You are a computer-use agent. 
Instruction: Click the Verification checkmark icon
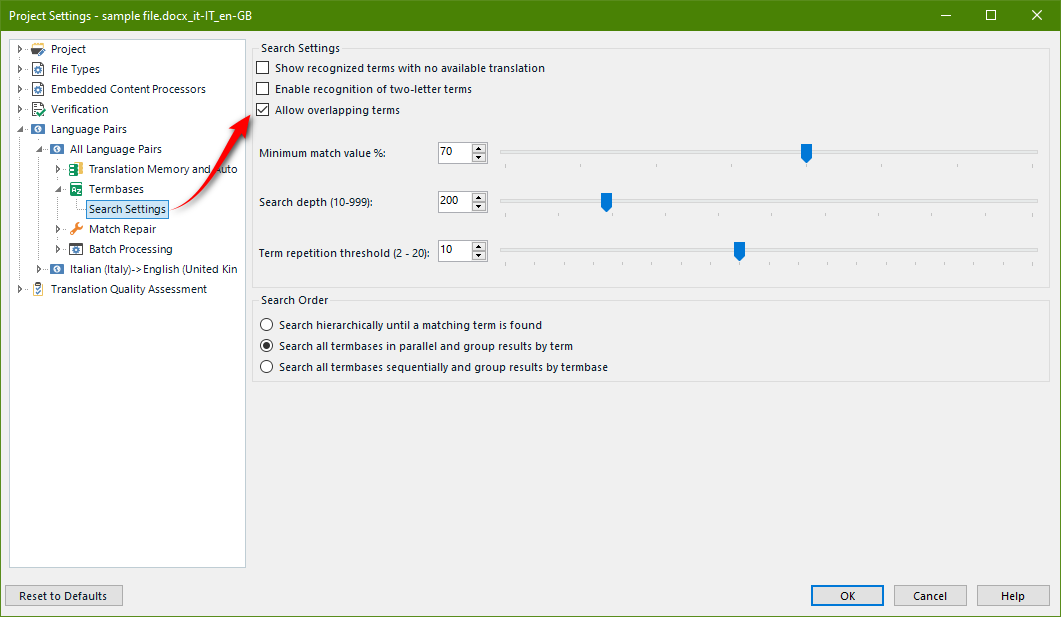pyautogui.click(x=38, y=109)
